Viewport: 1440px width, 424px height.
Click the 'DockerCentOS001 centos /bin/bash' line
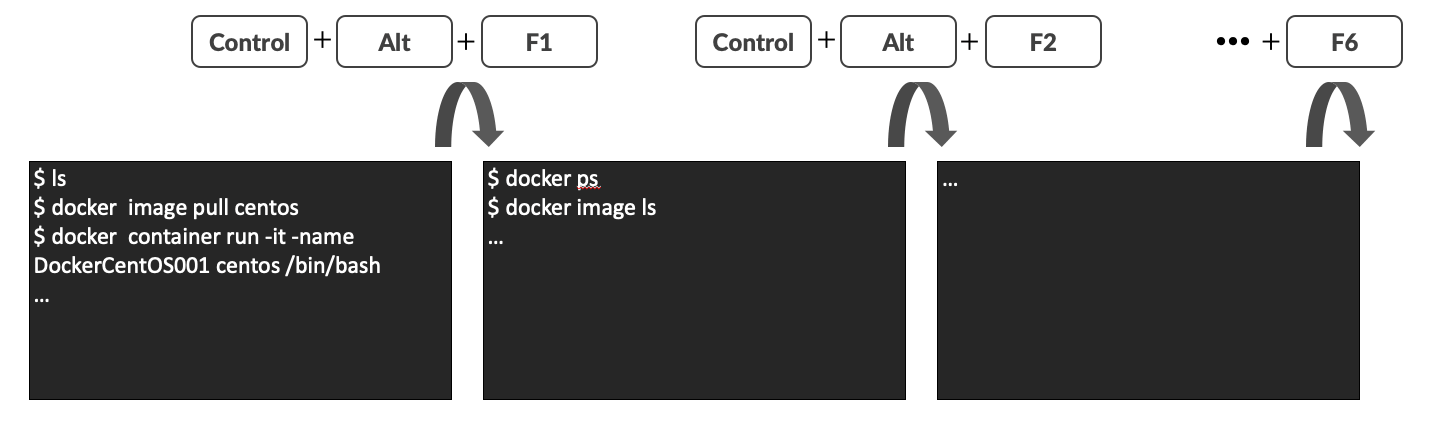pyautogui.click(x=207, y=267)
